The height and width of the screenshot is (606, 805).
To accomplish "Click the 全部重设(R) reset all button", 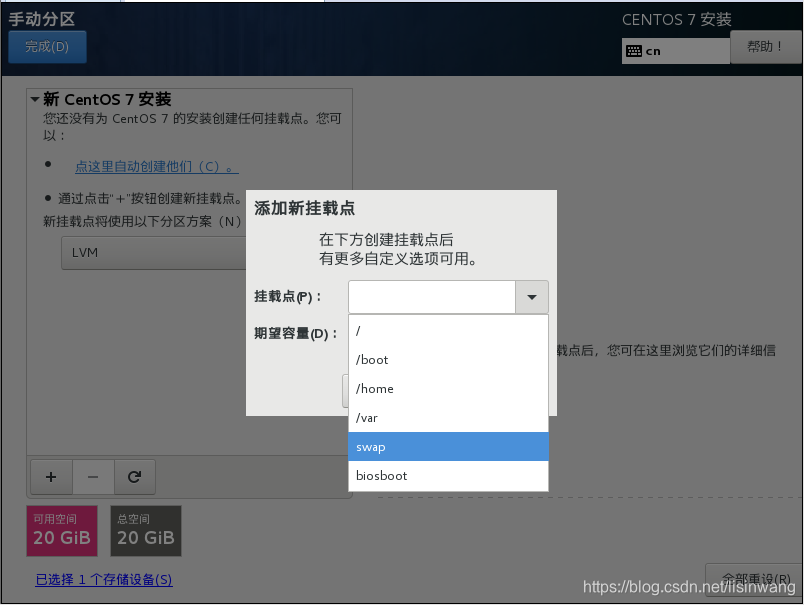I will (755, 579).
